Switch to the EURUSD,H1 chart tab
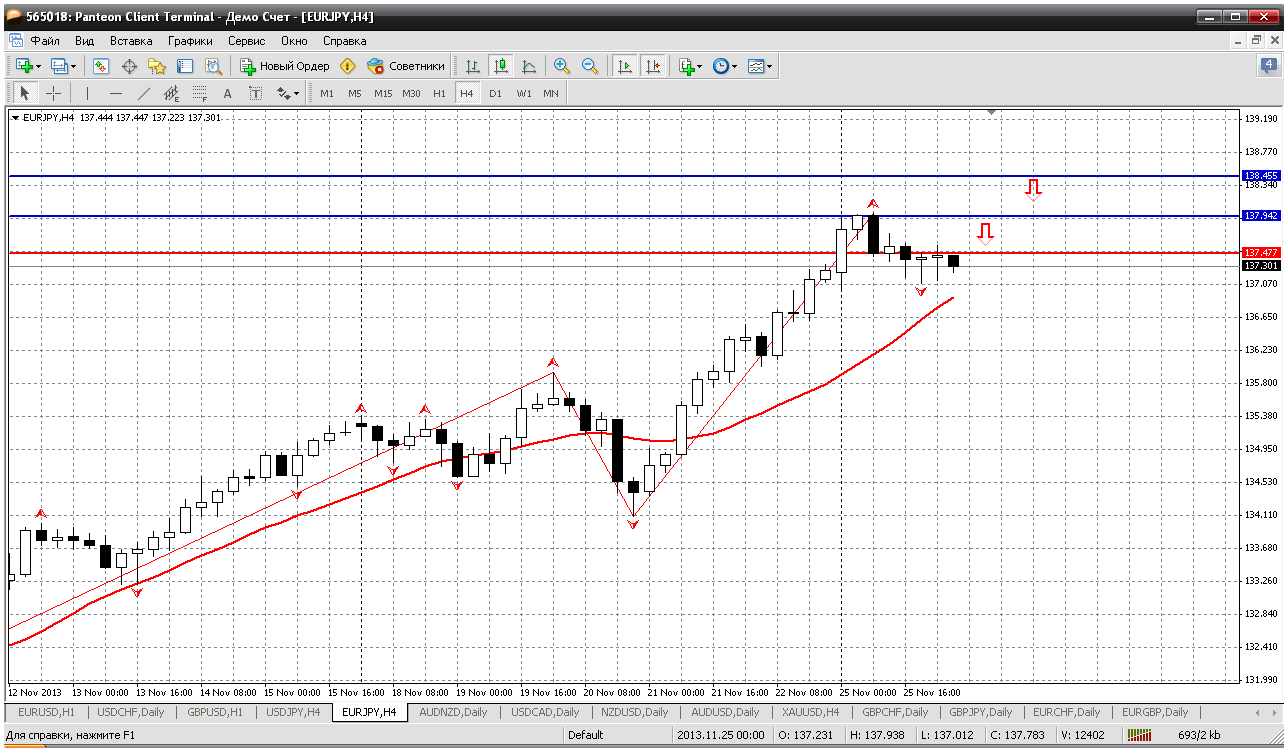The width and height of the screenshot is (1288, 748). [47, 712]
